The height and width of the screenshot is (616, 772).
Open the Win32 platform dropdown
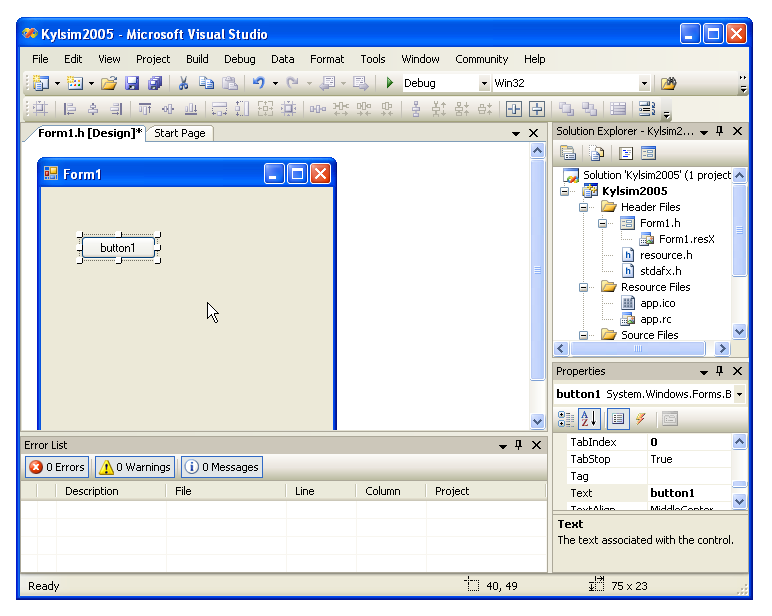(644, 83)
